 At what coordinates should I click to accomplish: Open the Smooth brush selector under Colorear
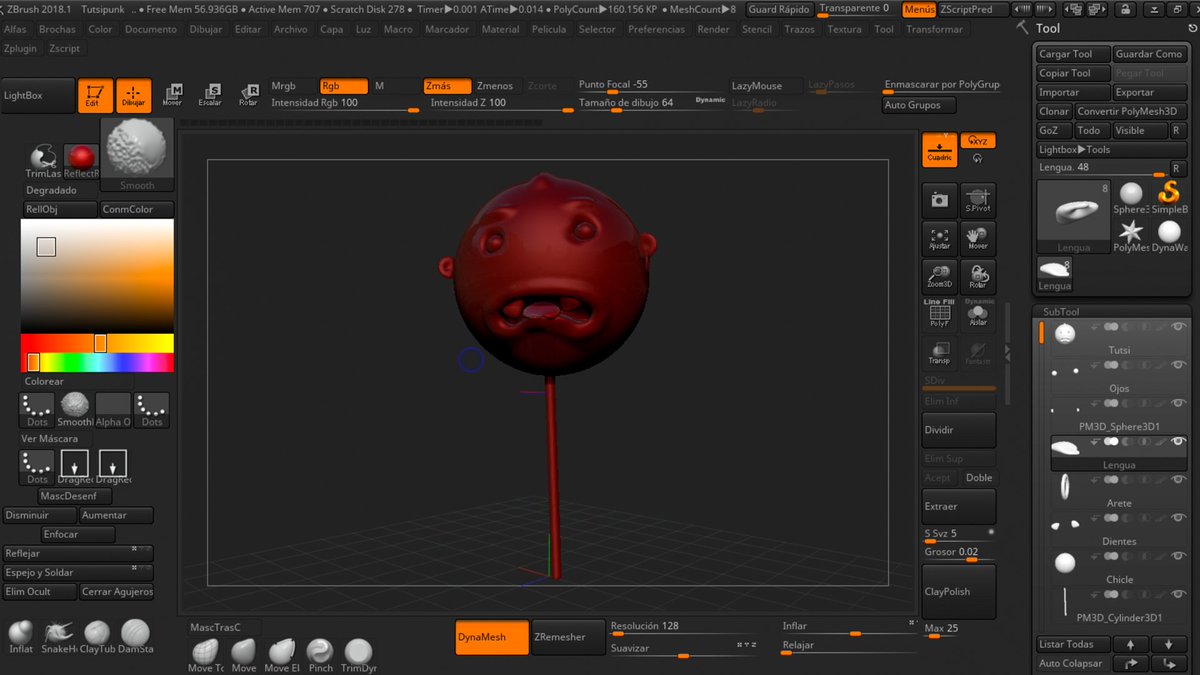click(x=75, y=410)
